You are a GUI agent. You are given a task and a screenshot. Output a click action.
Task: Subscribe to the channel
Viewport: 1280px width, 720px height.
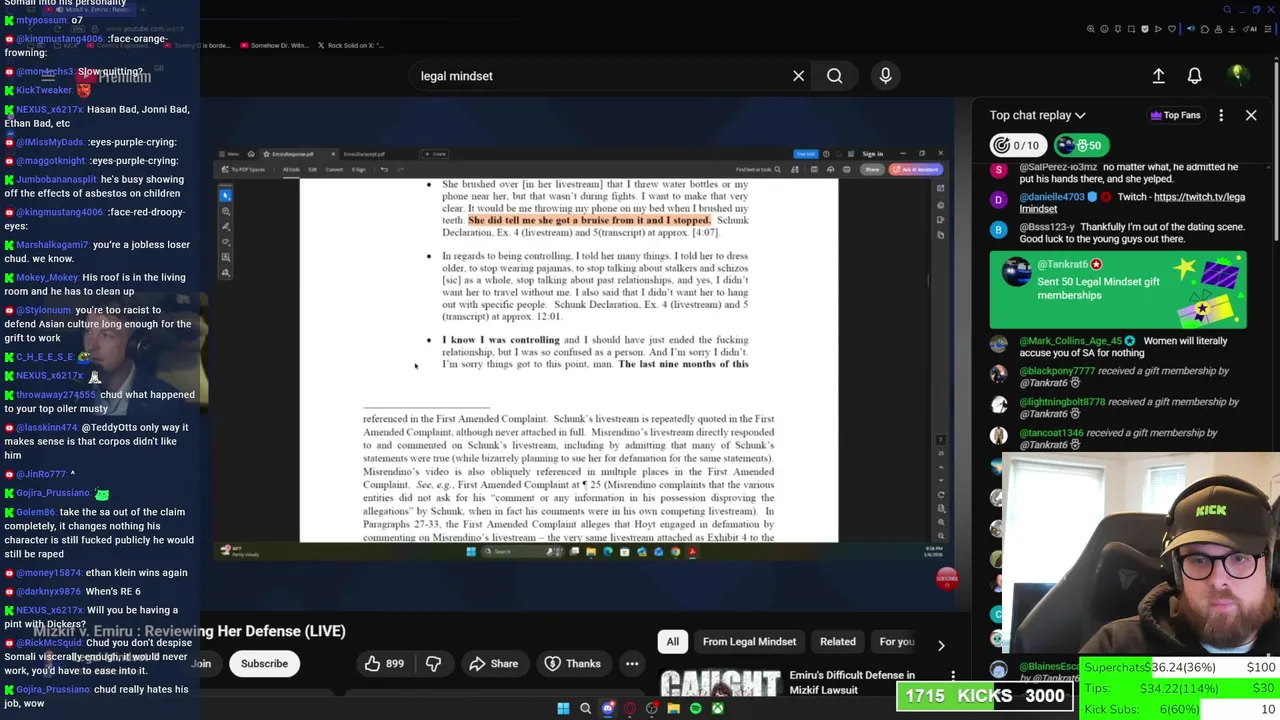pos(264,664)
